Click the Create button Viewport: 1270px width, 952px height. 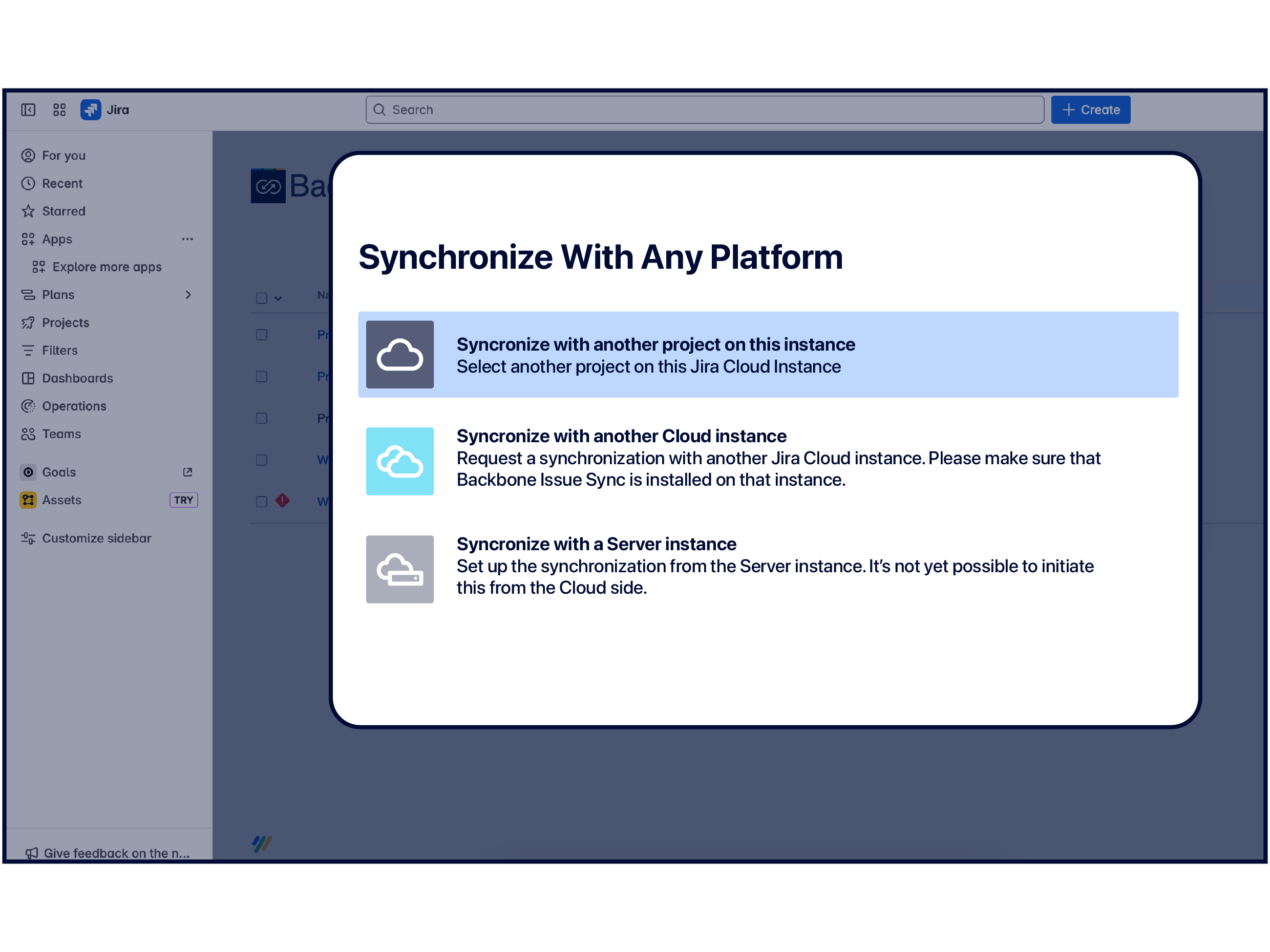[x=1091, y=110]
